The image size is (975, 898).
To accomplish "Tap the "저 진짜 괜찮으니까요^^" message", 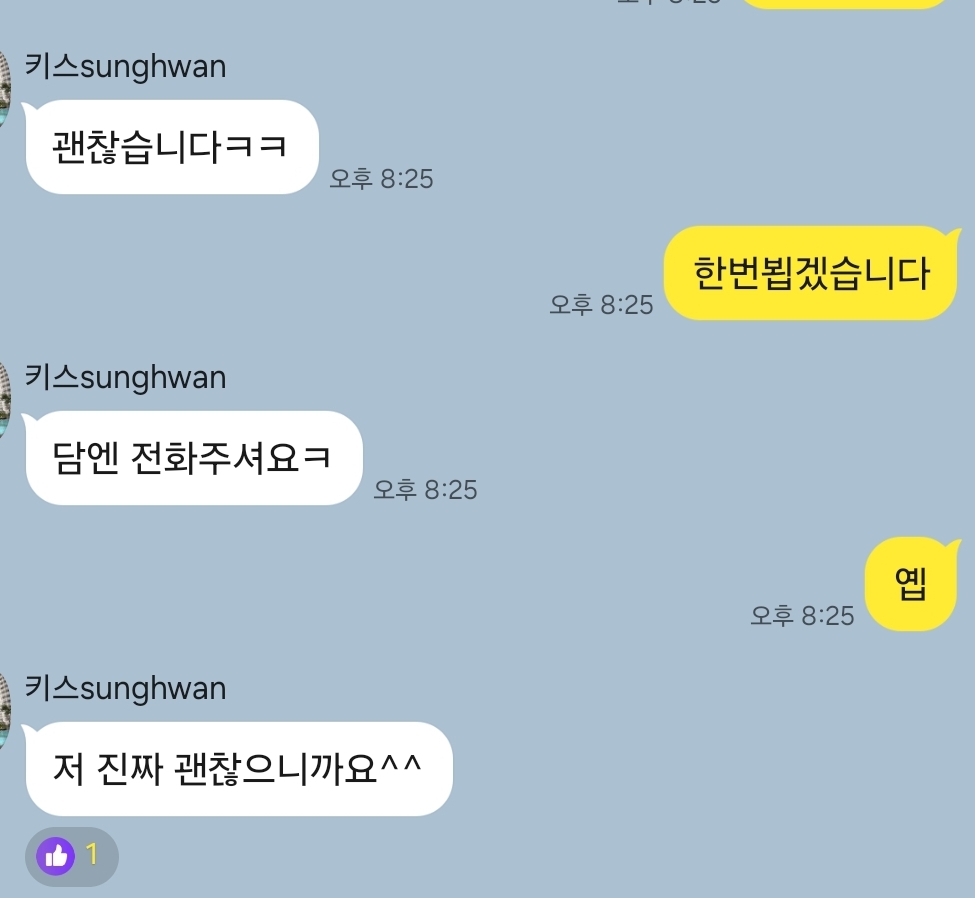I will (x=239, y=769).
